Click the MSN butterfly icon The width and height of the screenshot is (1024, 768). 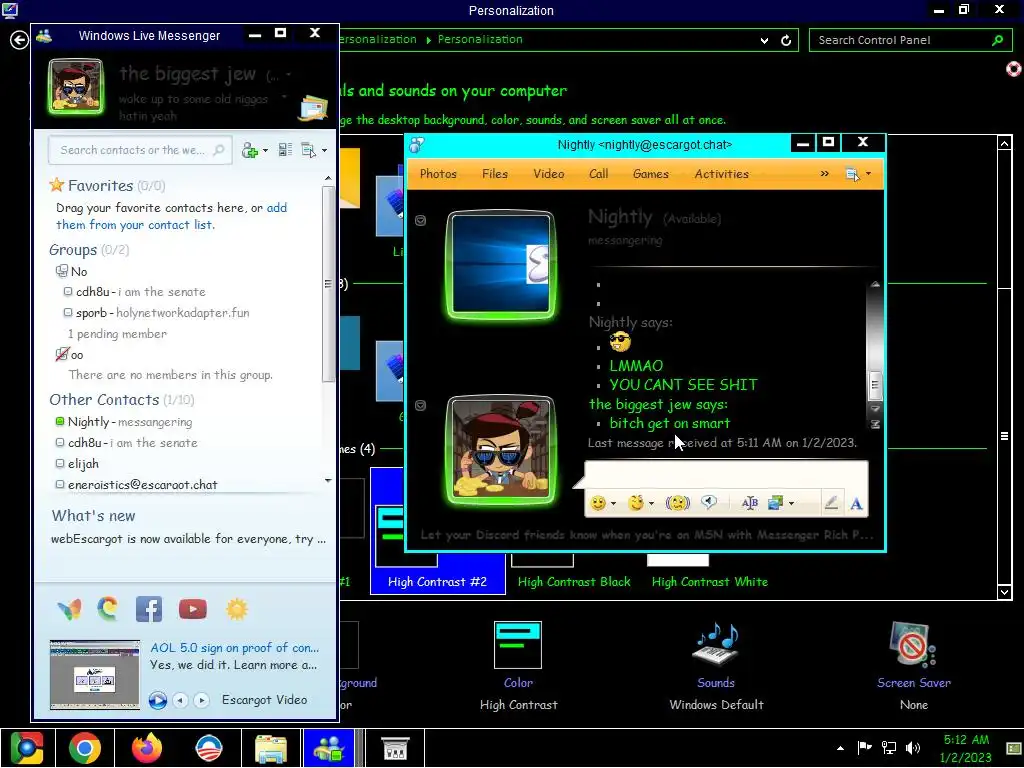click(69, 609)
